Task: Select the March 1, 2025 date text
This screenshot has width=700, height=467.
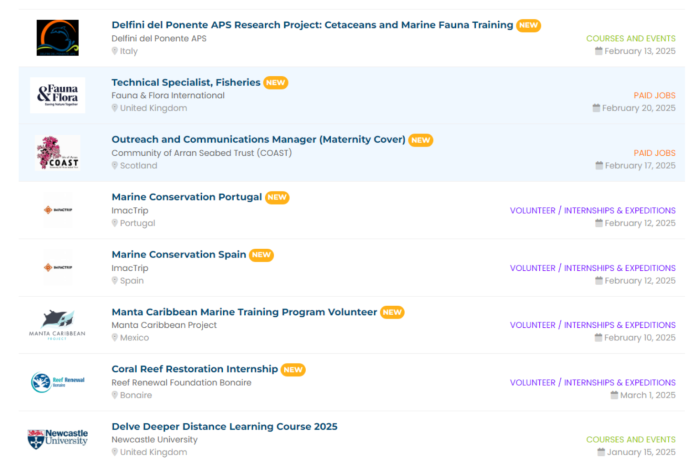Action: tap(648, 395)
